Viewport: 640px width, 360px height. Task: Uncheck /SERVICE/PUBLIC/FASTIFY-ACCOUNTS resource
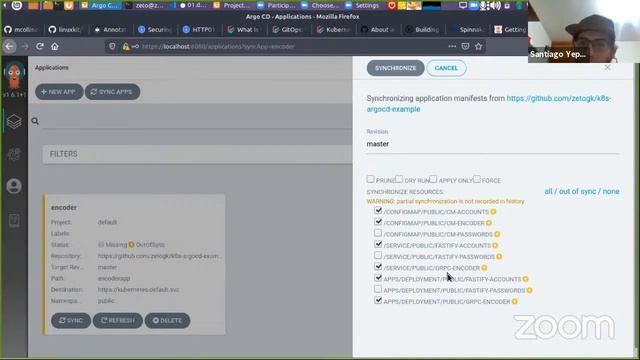coord(378,244)
